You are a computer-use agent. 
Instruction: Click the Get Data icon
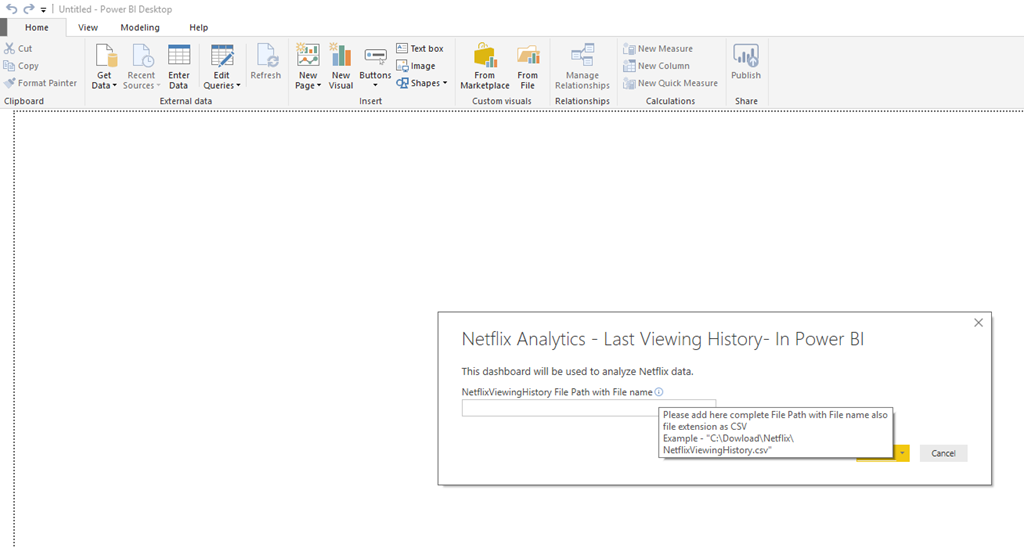coord(104,56)
